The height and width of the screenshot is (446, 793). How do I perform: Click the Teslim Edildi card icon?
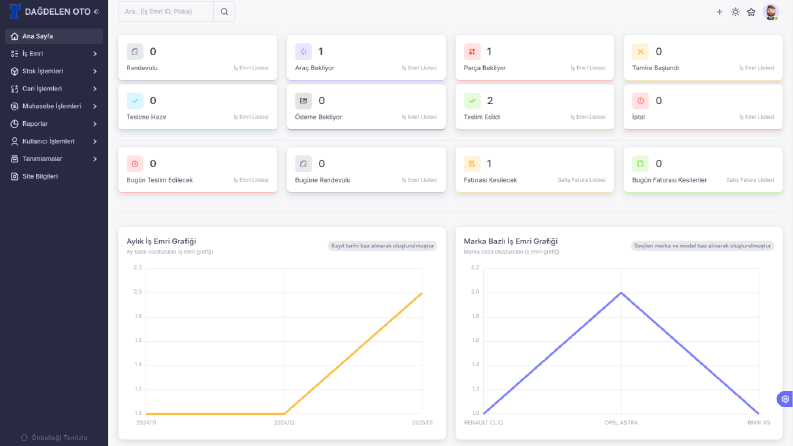472,101
